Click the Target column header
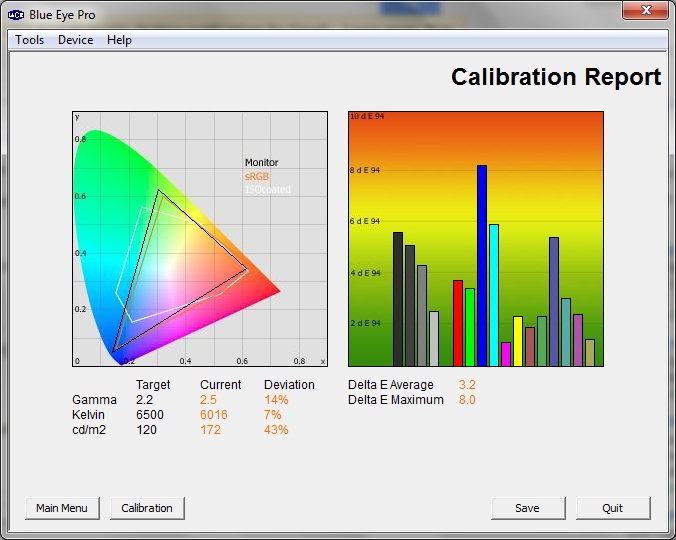 153,385
